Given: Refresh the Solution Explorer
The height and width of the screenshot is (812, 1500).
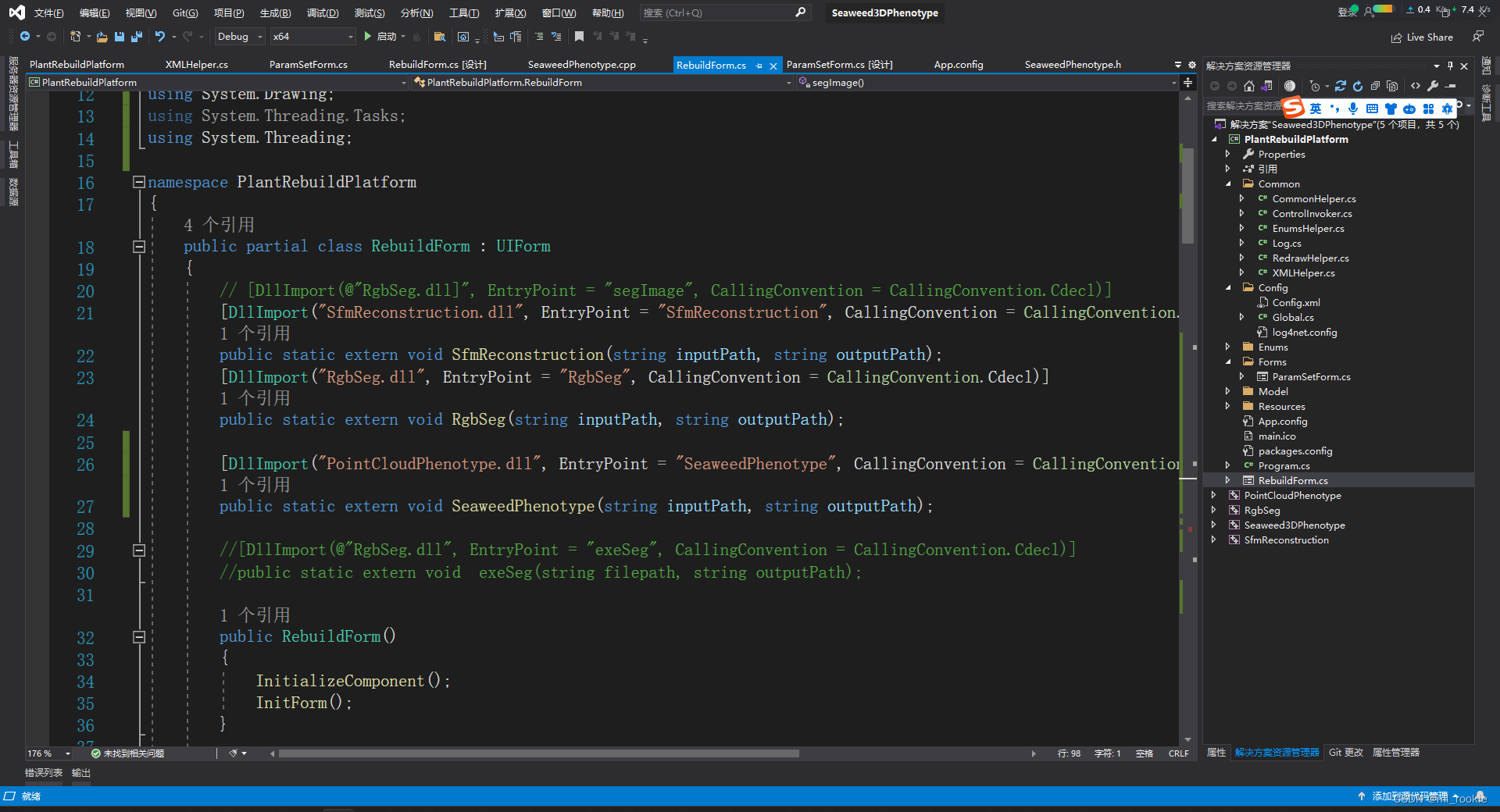Looking at the screenshot, I should click(x=1358, y=86).
